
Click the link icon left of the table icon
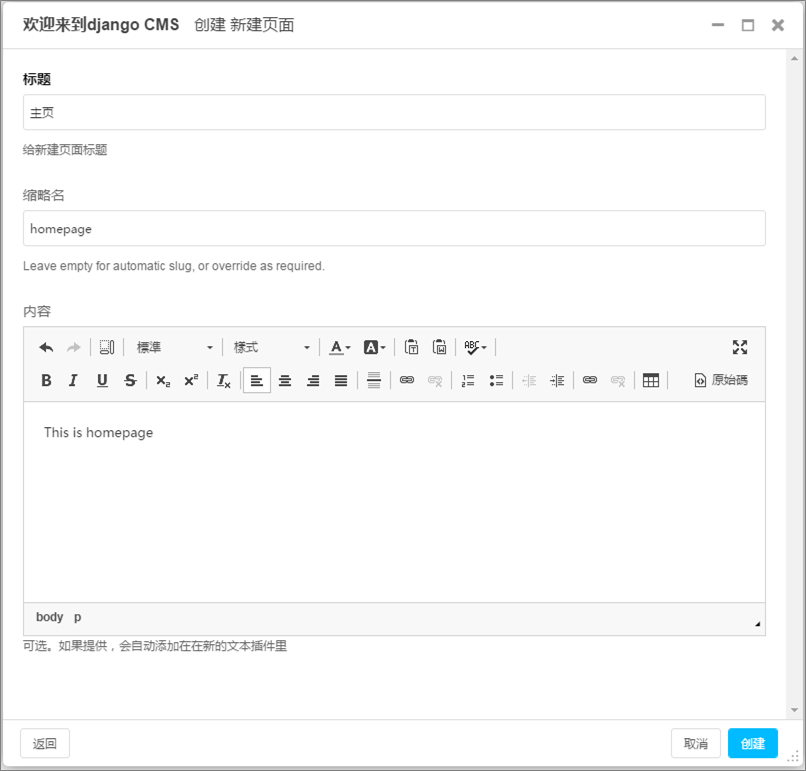click(590, 380)
